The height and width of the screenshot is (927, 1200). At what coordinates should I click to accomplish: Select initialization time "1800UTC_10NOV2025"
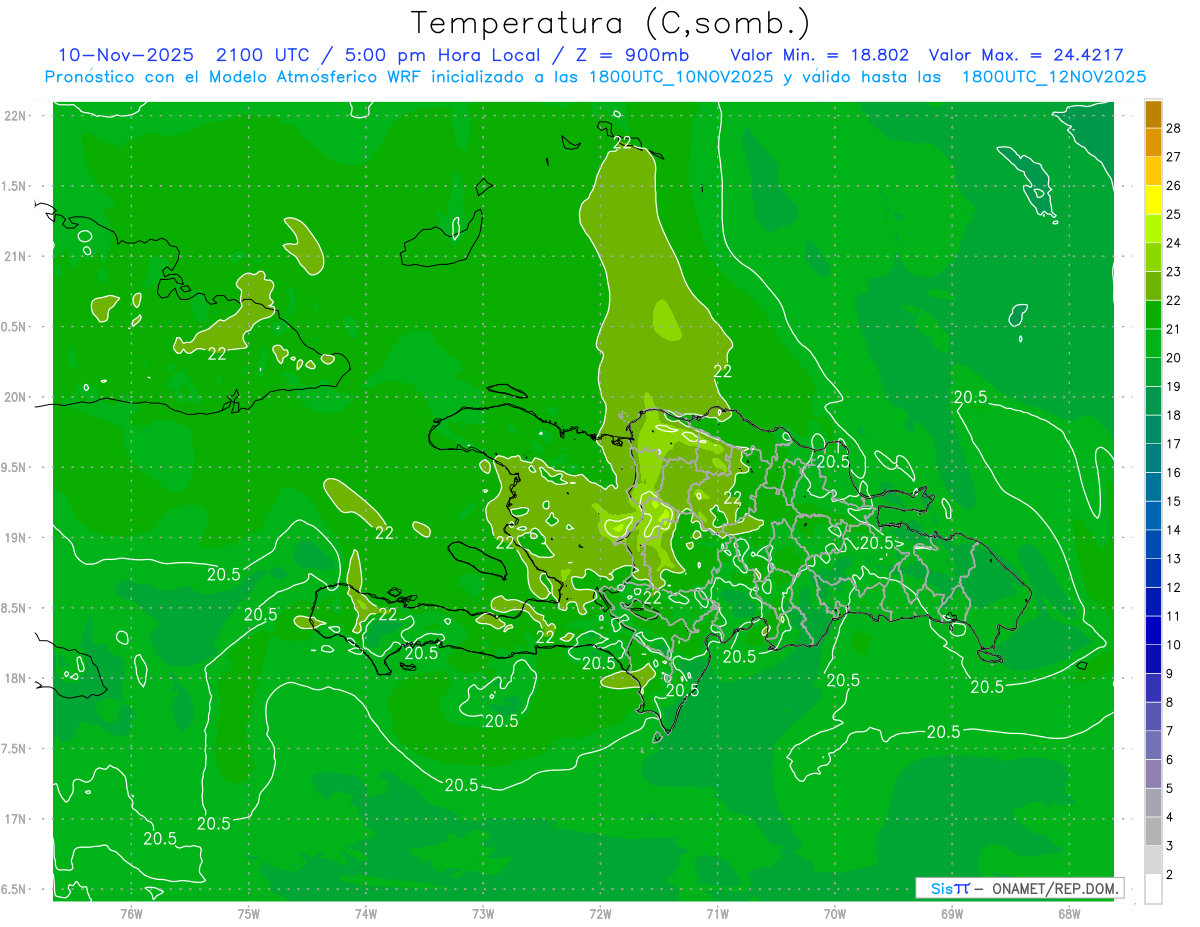(681, 77)
